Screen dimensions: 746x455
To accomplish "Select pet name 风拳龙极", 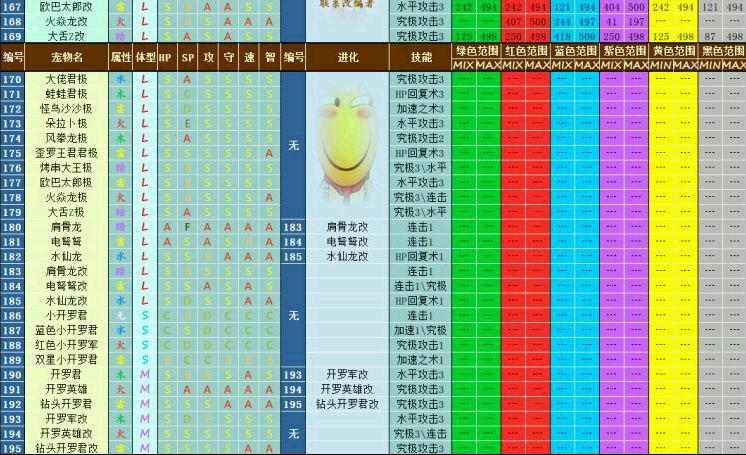I will click(67, 138).
